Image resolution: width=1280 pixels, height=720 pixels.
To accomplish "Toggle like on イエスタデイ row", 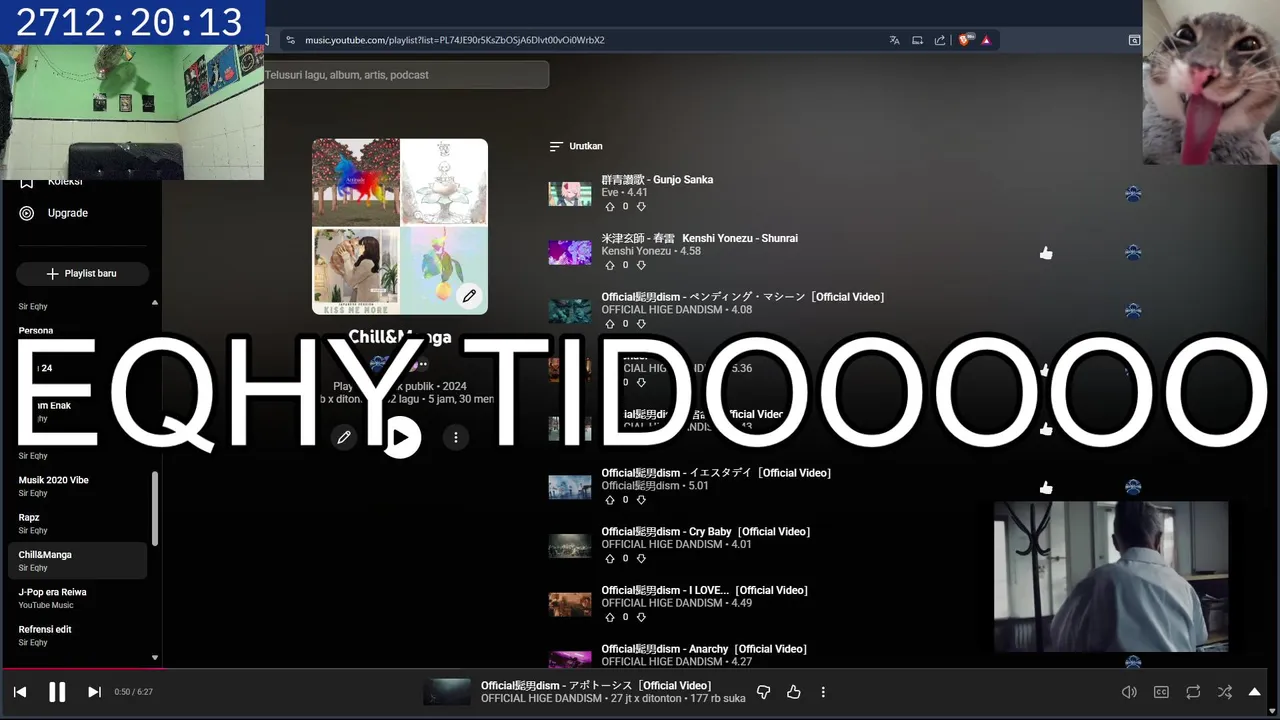I will coord(1046,487).
